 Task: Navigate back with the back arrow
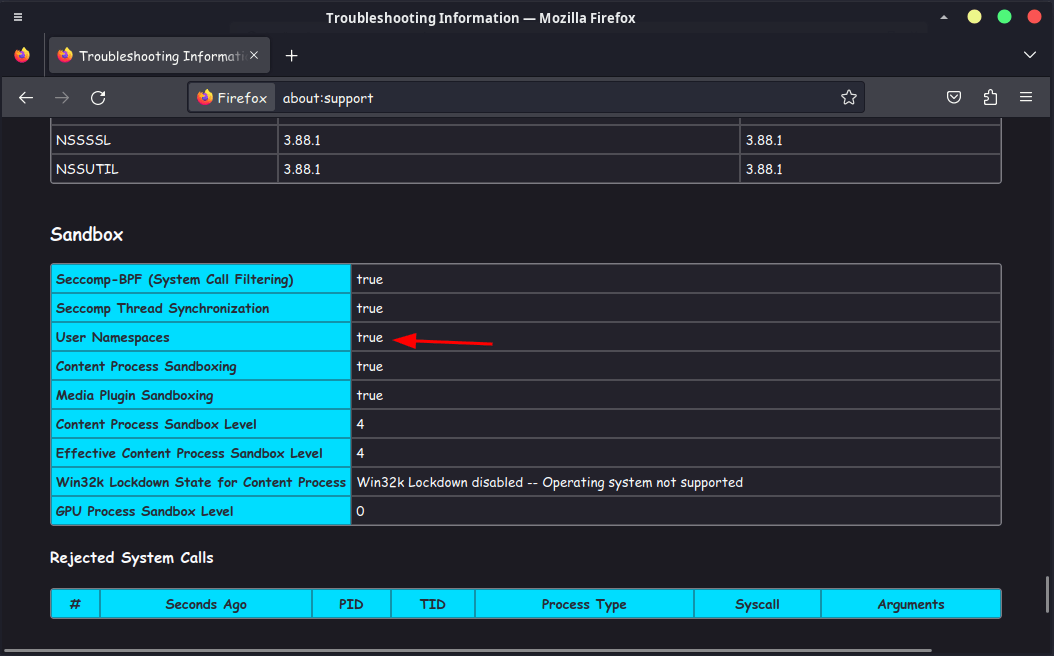pyautogui.click(x=26, y=97)
